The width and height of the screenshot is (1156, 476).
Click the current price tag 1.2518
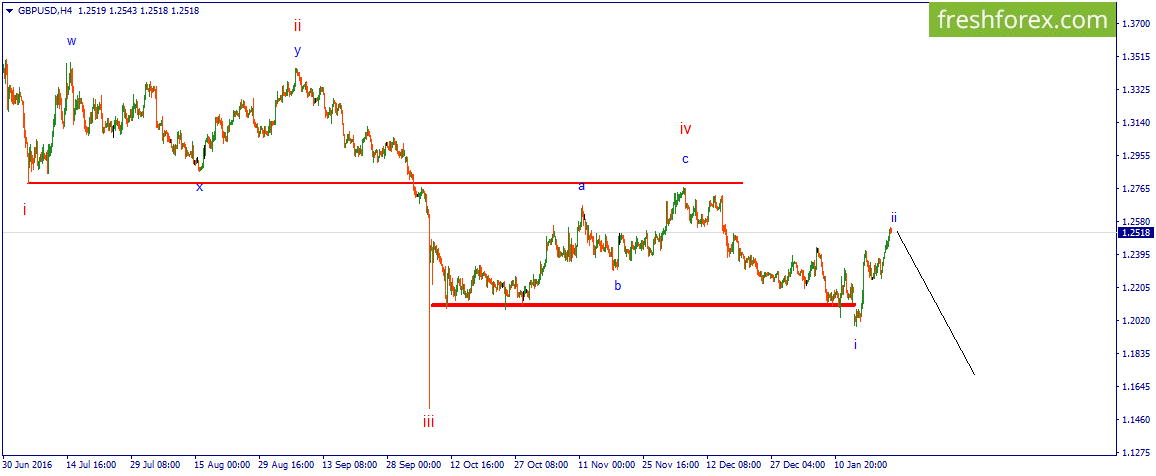pyautogui.click(x=1135, y=233)
